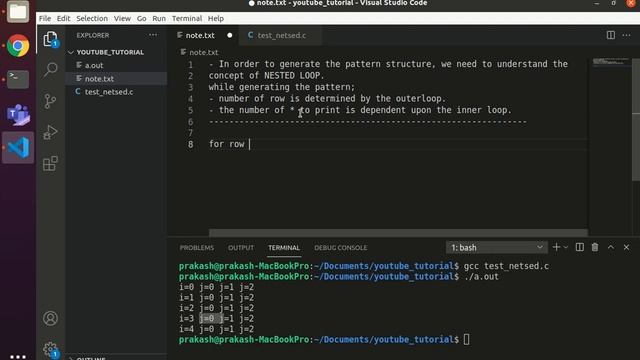Image resolution: width=640 pixels, height=360 pixels.
Task: Open the Explorer view in activity bar
Action: pos(51,40)
